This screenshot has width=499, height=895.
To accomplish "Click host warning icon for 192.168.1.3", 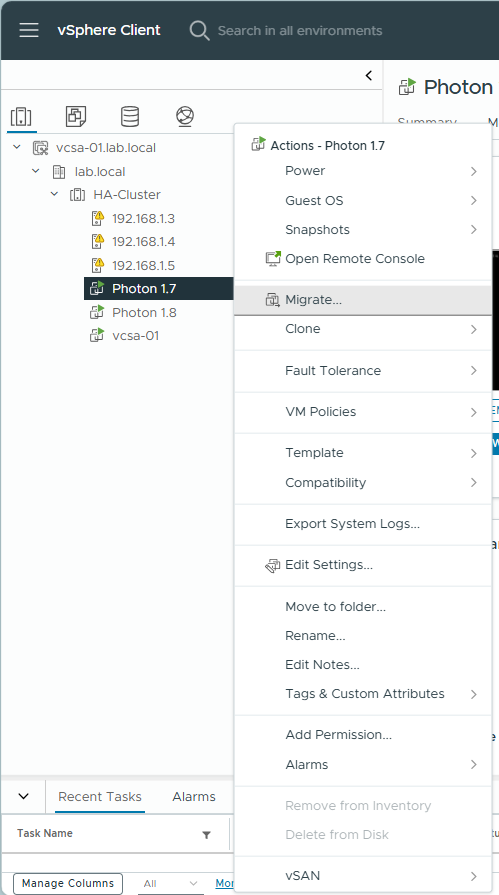I will tap(98, 218).
